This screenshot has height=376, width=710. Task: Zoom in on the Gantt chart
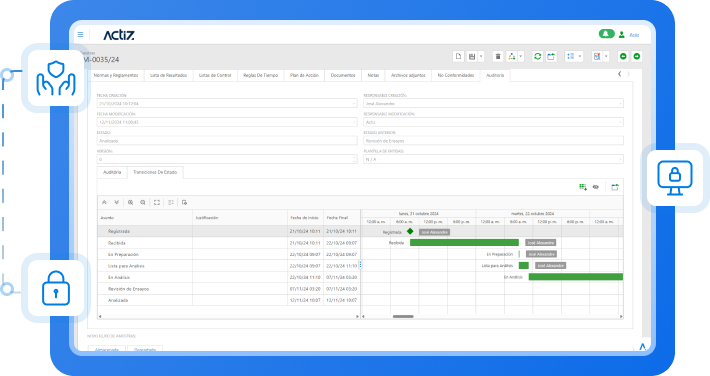[130, 202]
